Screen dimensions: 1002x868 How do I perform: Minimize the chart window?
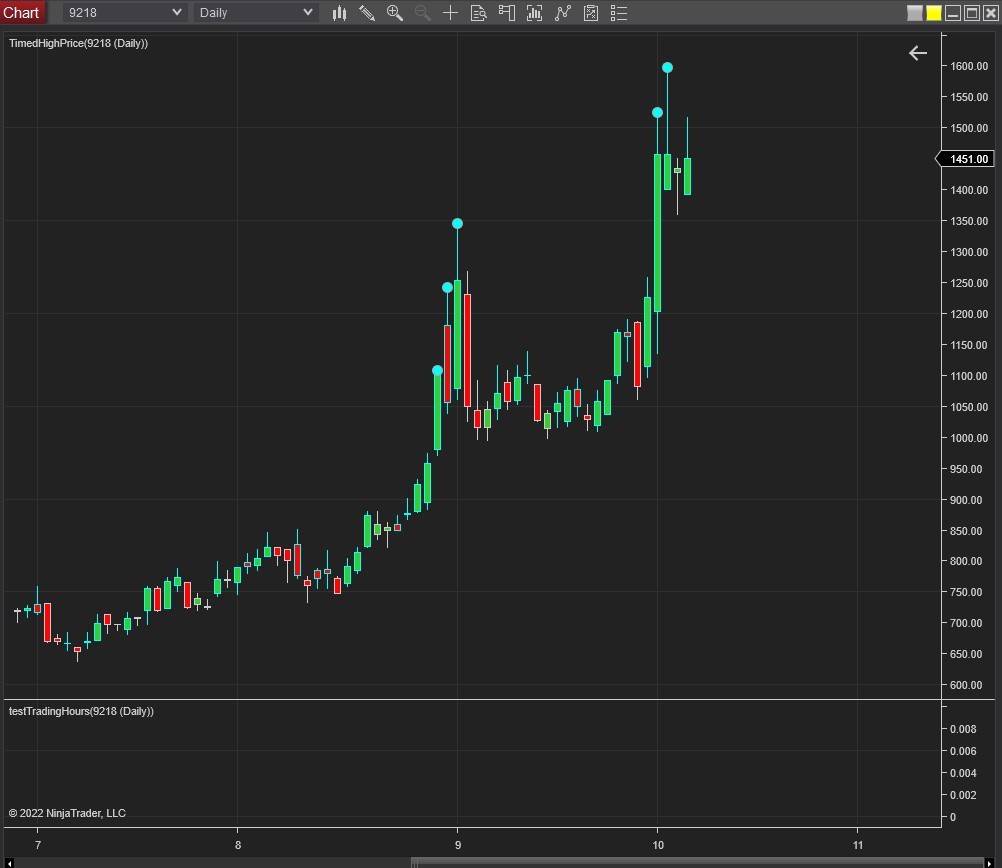coord(953,13)
